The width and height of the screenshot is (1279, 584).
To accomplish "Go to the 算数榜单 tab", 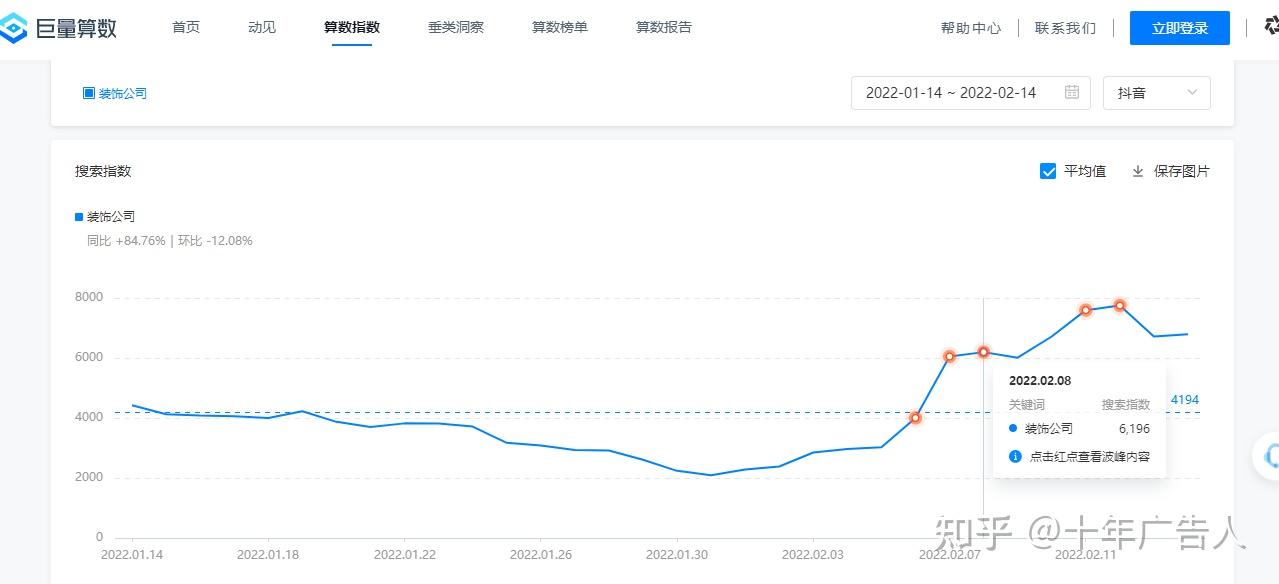I will 560,27.
